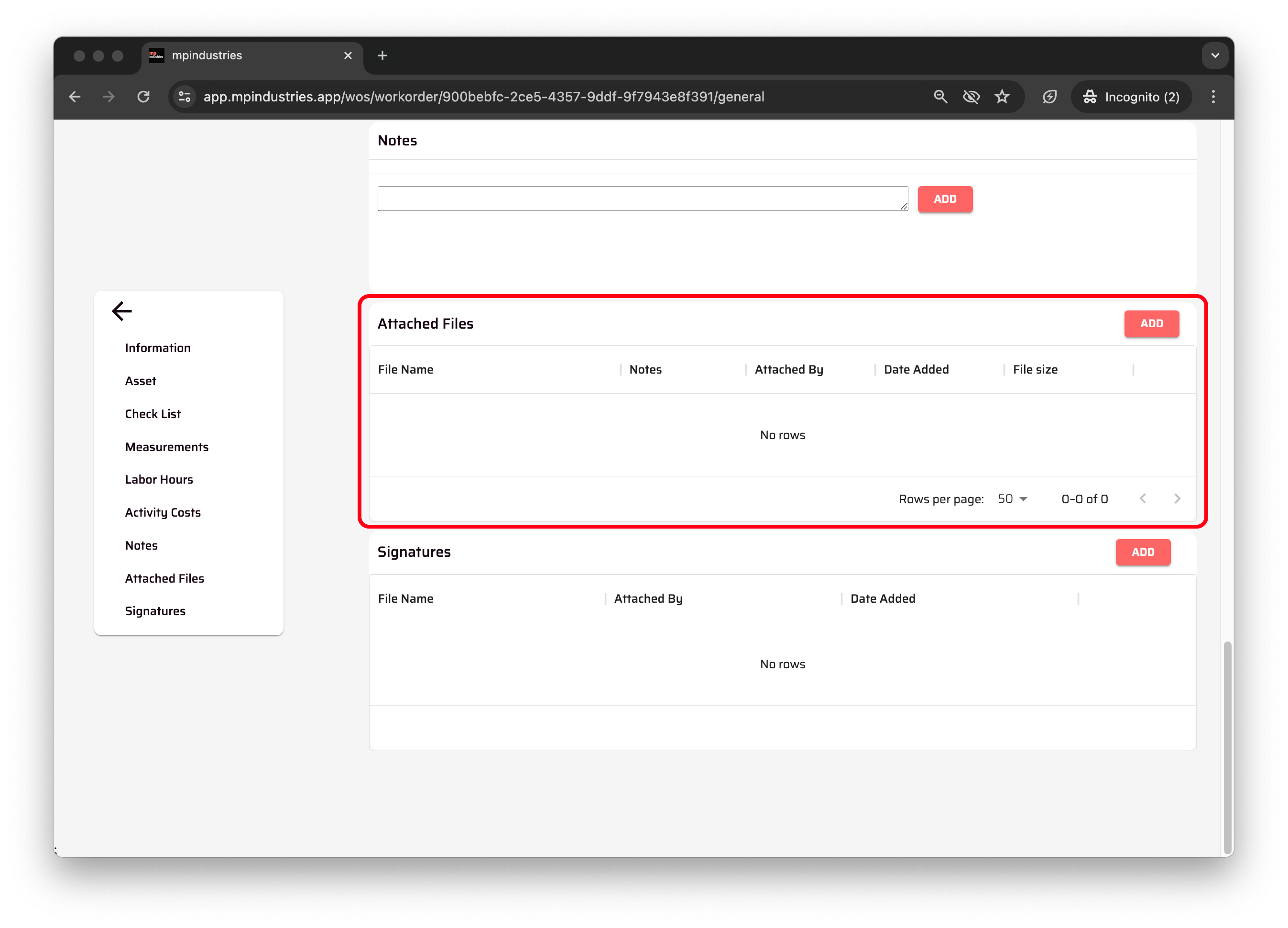This screenshot has height=928, width=1288.
Task: Open the Rows per page dropdown
Action: (1012, 498)
